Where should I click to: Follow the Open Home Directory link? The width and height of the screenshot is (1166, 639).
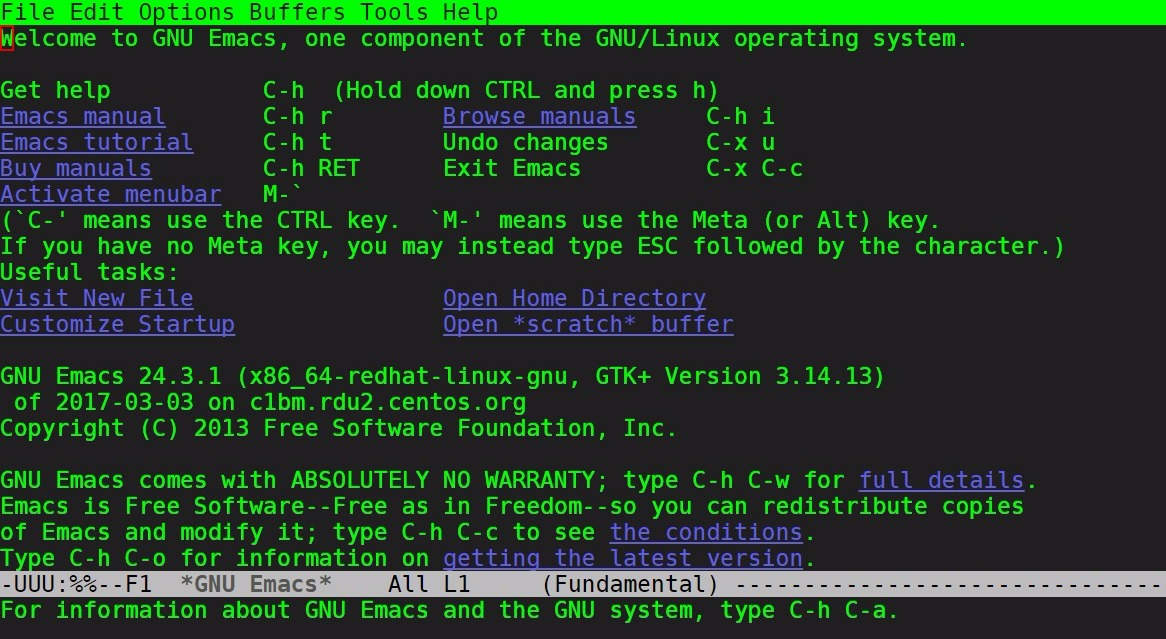coord(574,298)
